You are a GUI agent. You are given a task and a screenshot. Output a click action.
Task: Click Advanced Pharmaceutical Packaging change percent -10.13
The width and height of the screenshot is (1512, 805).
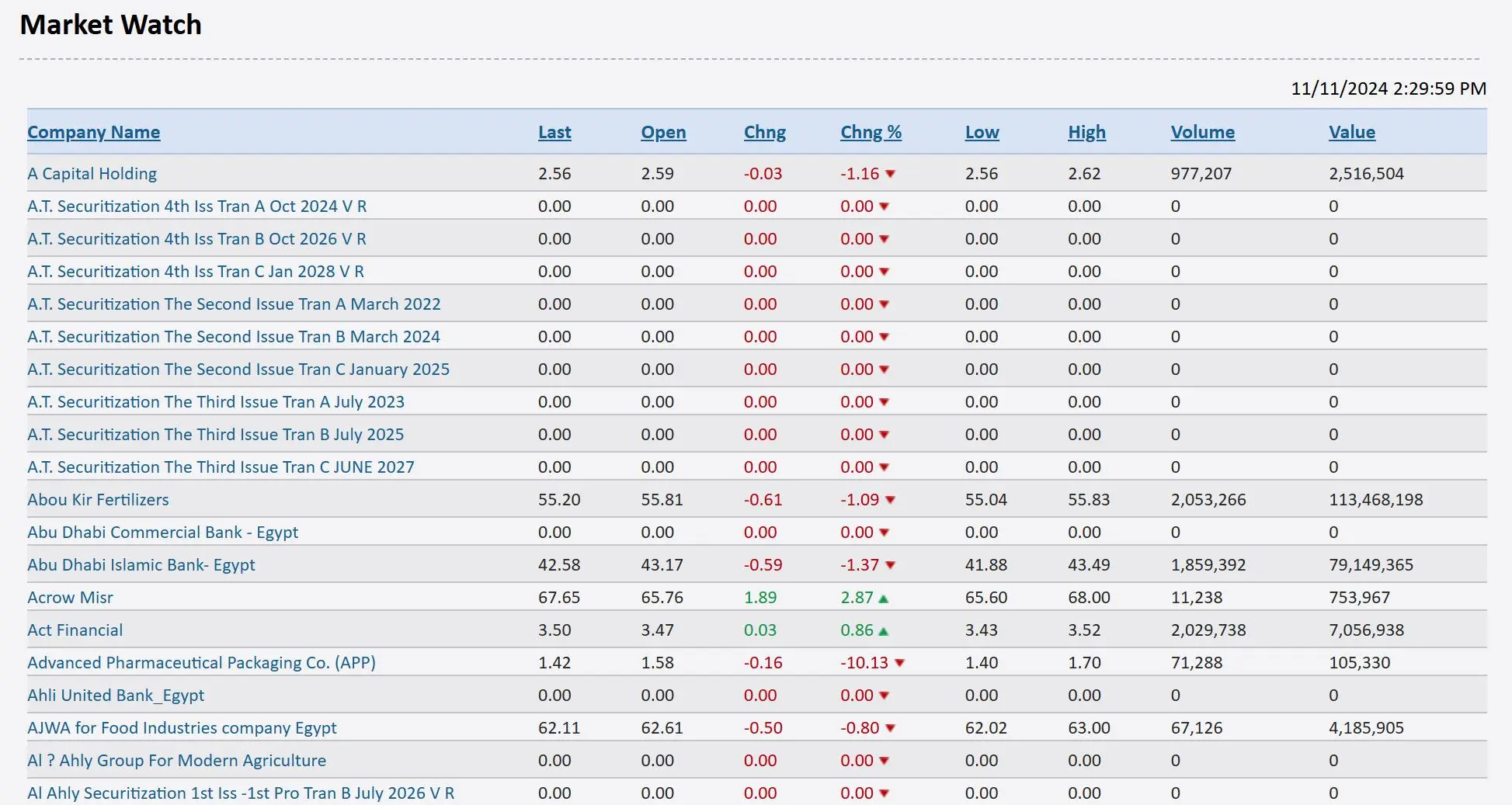click(864, 663)
